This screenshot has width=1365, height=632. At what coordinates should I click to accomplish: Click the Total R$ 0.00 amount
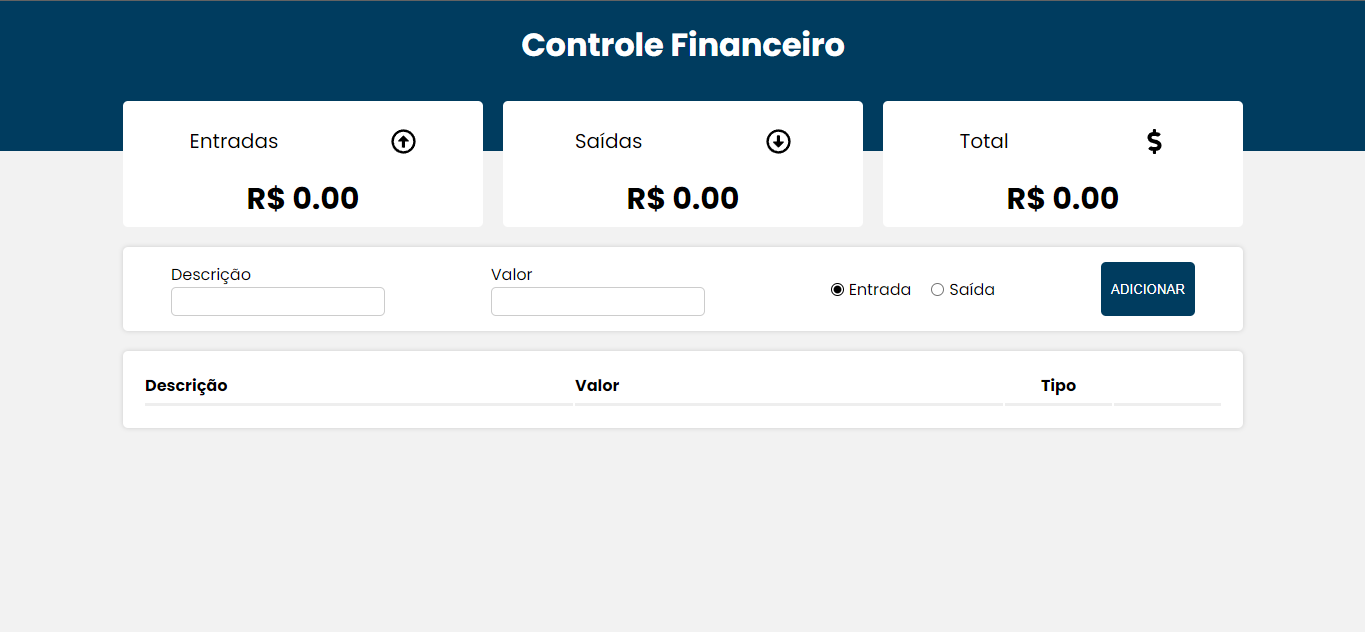click(x=1063, y=198)
